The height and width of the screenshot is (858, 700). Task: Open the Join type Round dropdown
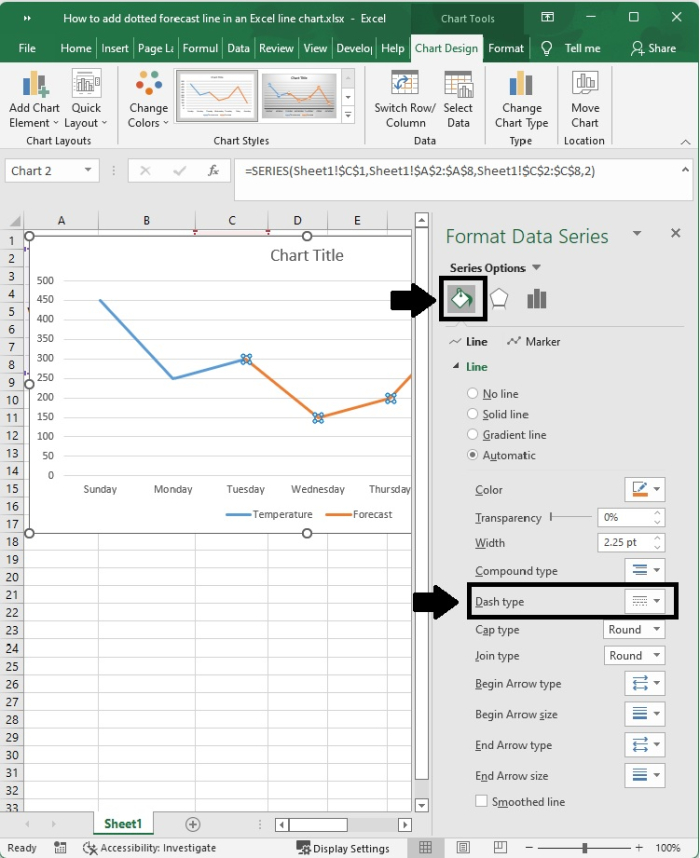point(634,656)
